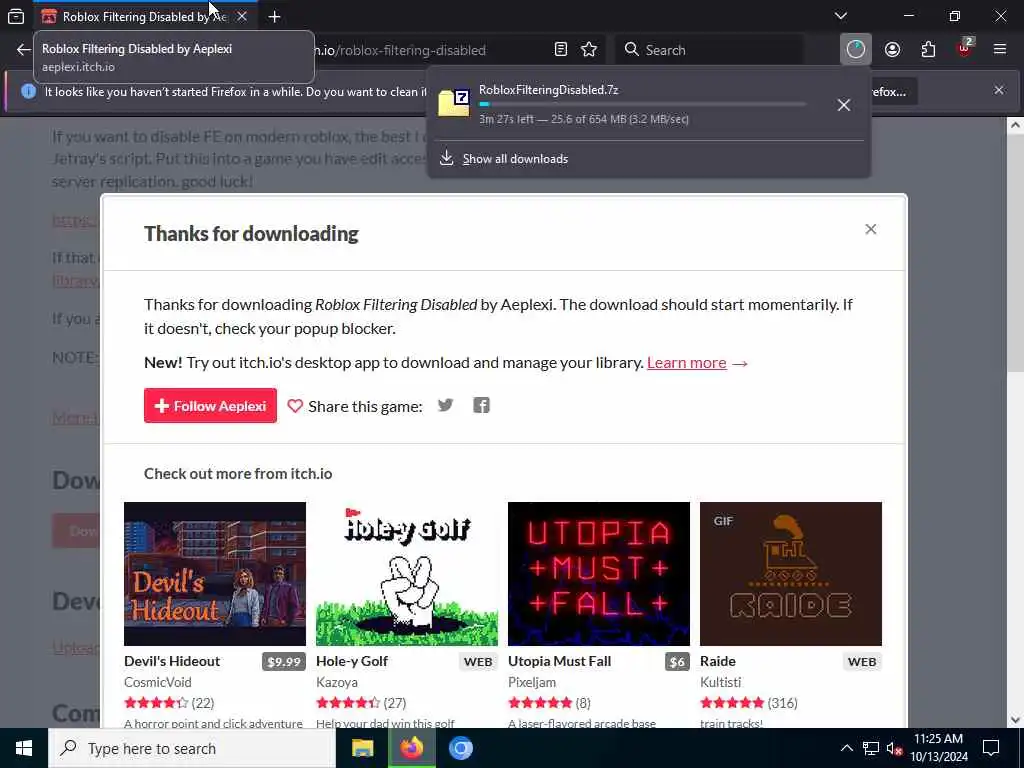Open the network status tray icon

871,748
